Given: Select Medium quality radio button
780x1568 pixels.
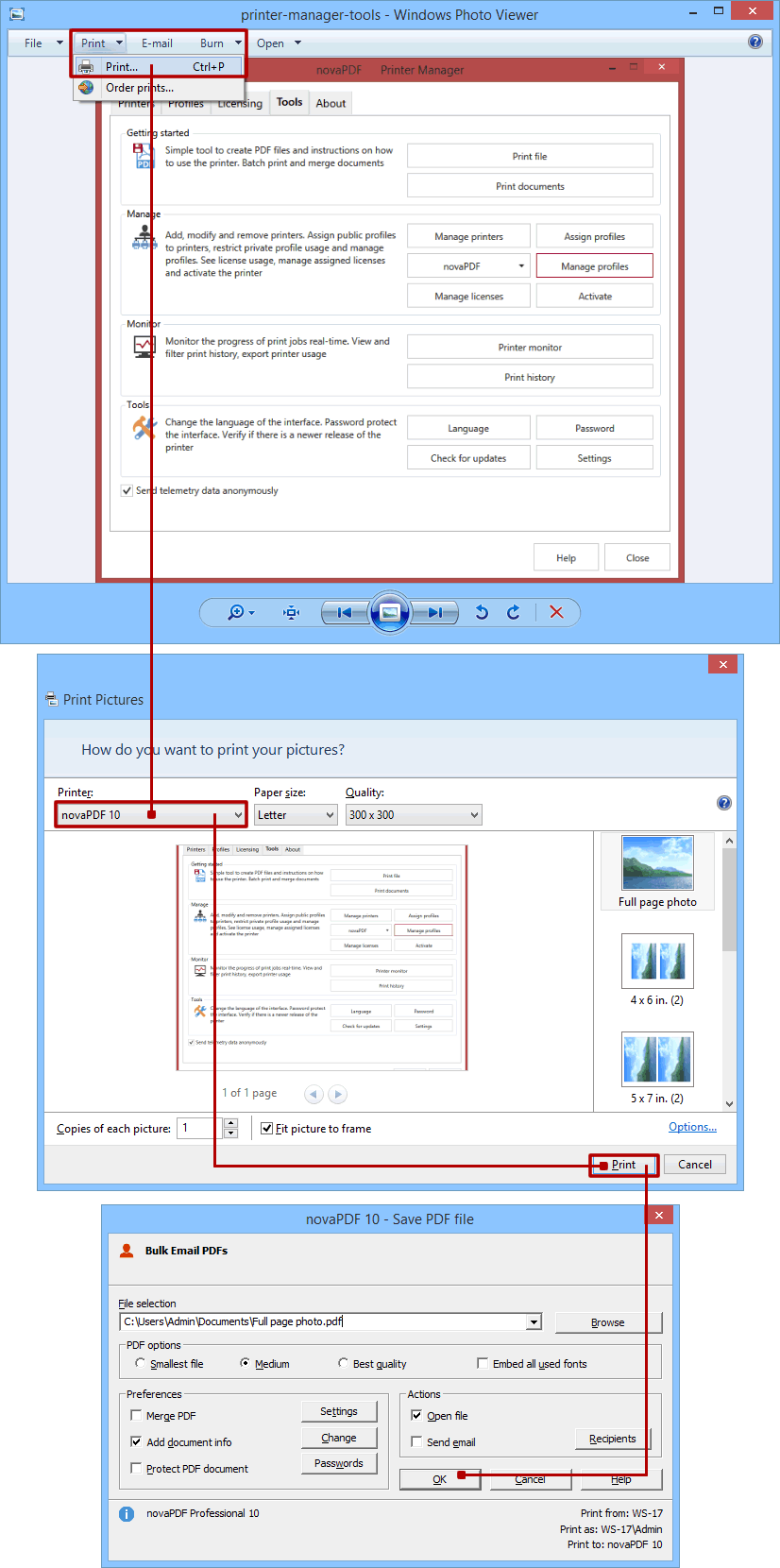Looking at the screenshot, I should pyautogui.click(x=246, y=1363).
